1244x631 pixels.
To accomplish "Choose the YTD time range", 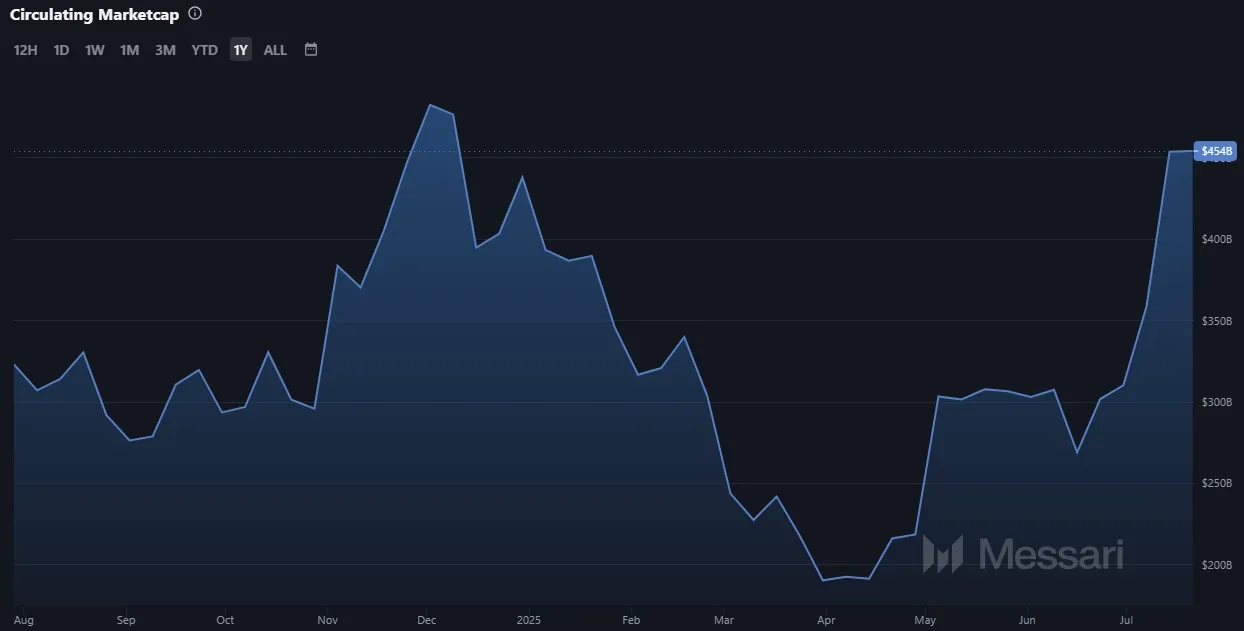I will click(204, 50).
